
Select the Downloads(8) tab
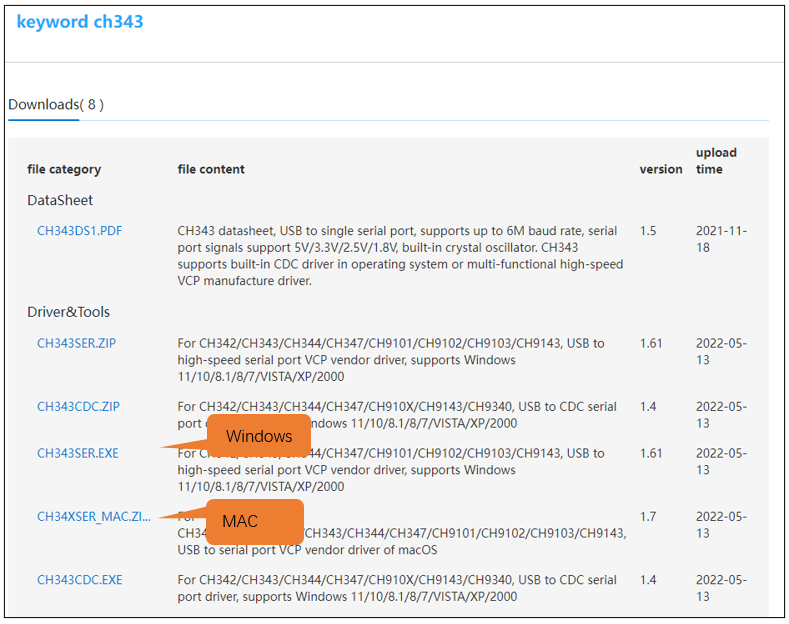click(56, 105)
